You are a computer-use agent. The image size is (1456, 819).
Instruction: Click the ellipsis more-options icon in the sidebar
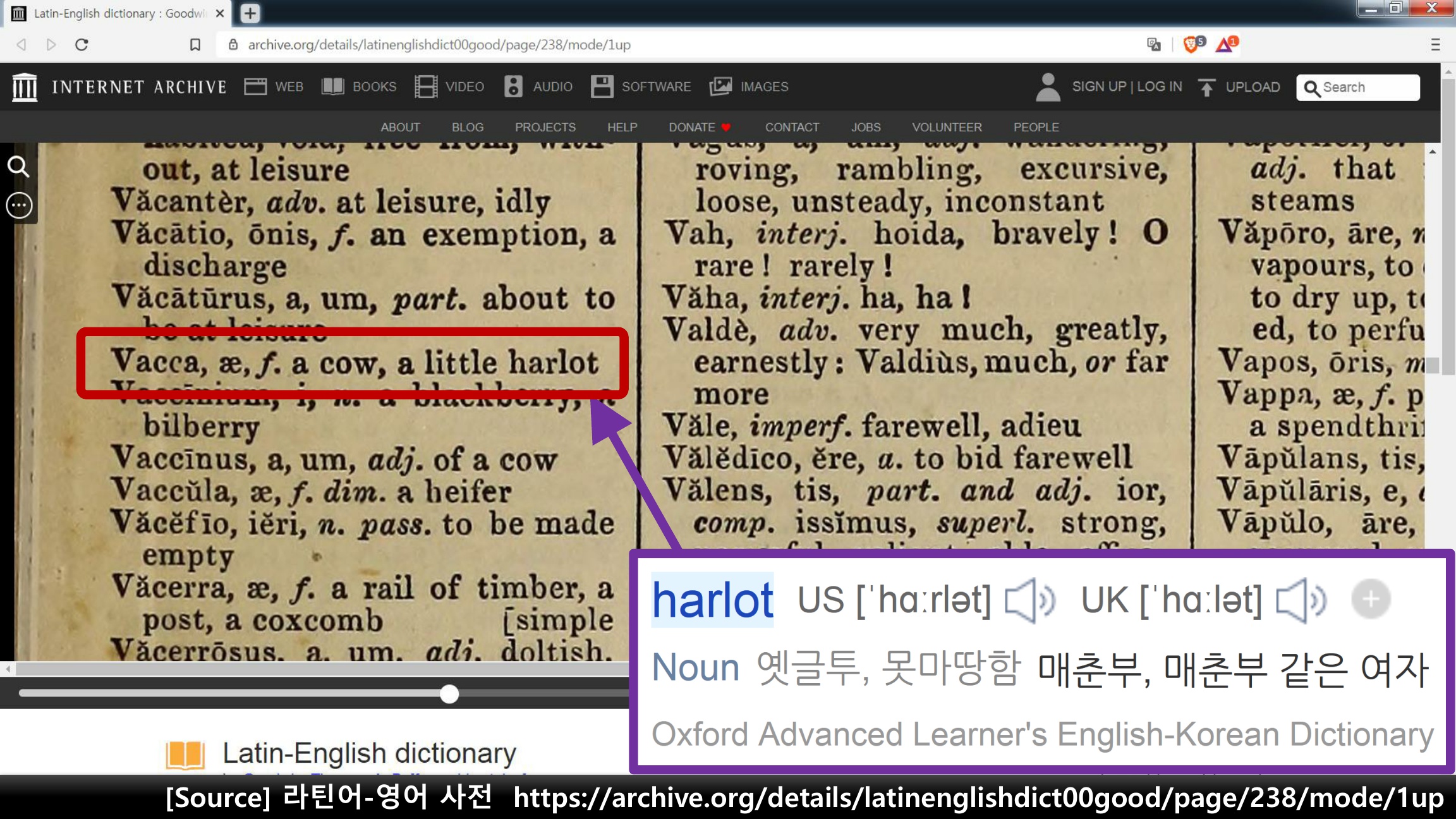pyautogui.click(x=18, y=205)
